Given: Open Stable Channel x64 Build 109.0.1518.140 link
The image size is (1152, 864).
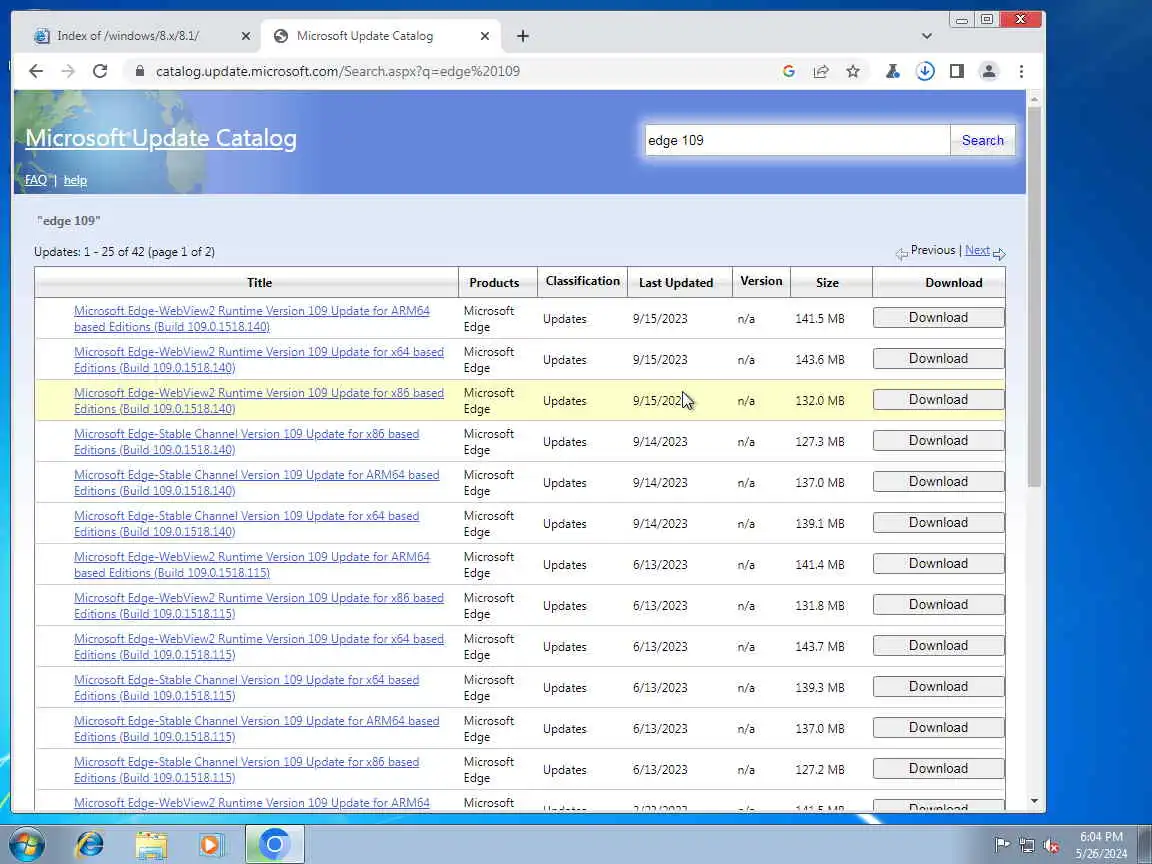Looking at the screenshot, I should [x=247, y=524].
